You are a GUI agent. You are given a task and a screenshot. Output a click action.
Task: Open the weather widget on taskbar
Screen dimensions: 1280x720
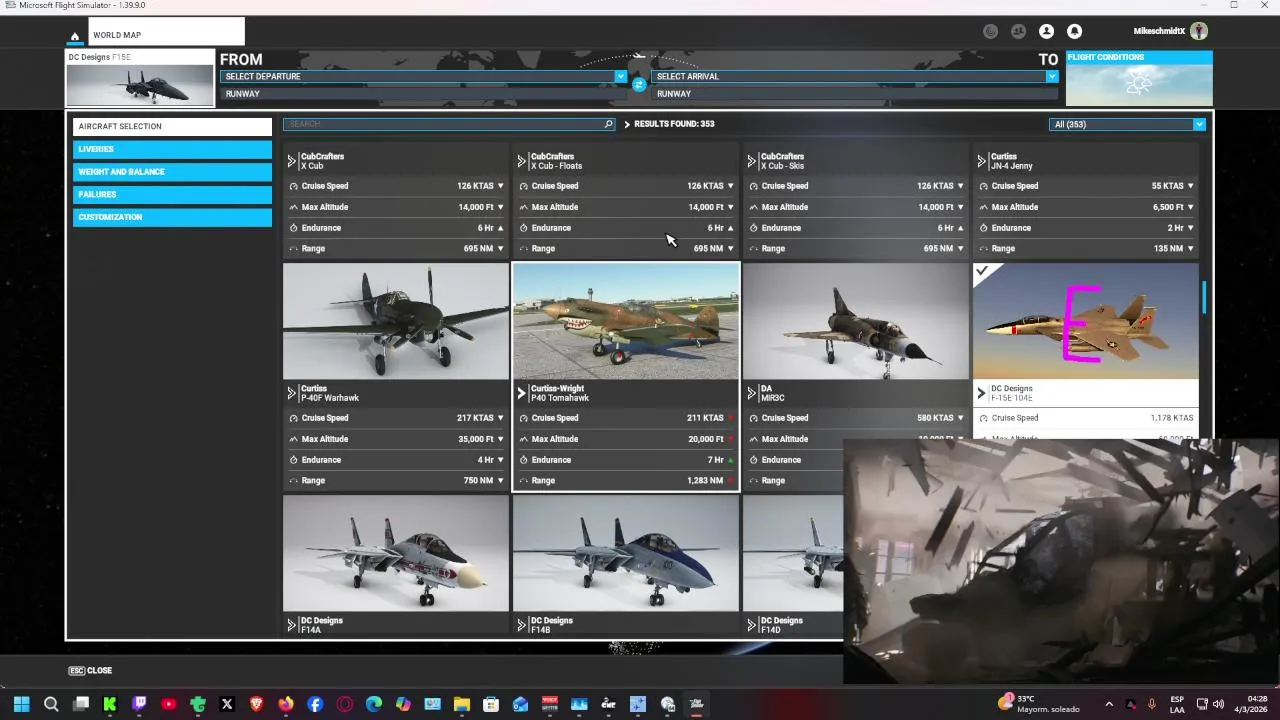(1039, 704)
